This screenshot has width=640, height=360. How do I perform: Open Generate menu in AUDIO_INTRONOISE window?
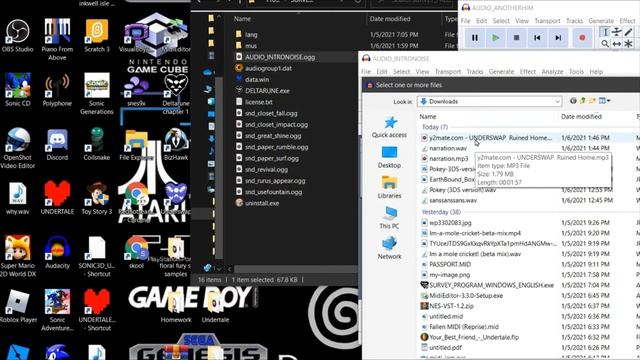[x=501, y=71]
